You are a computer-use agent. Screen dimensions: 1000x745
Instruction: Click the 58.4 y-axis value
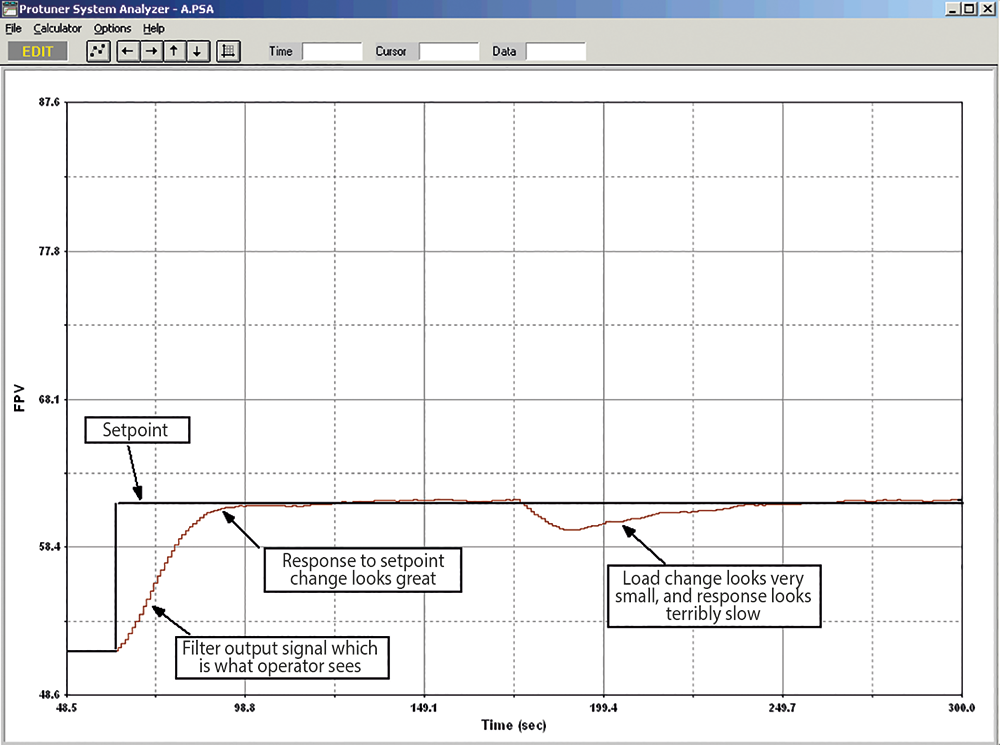coord(49,547)
